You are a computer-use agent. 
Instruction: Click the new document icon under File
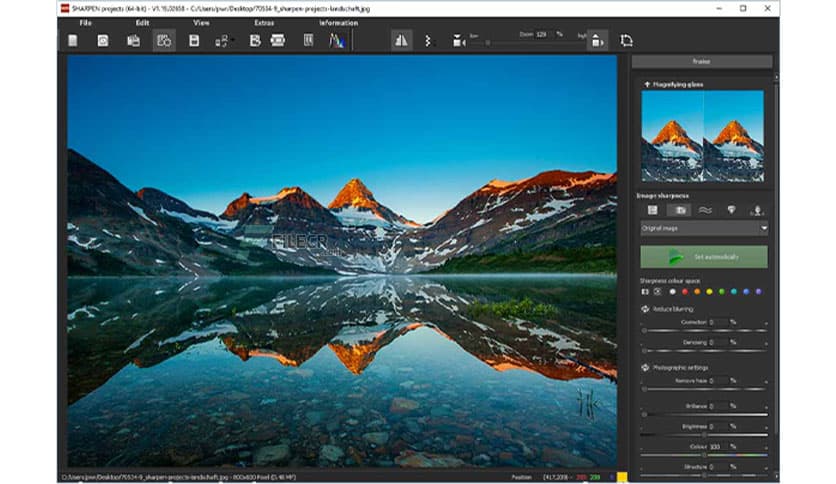pos(73,41)
